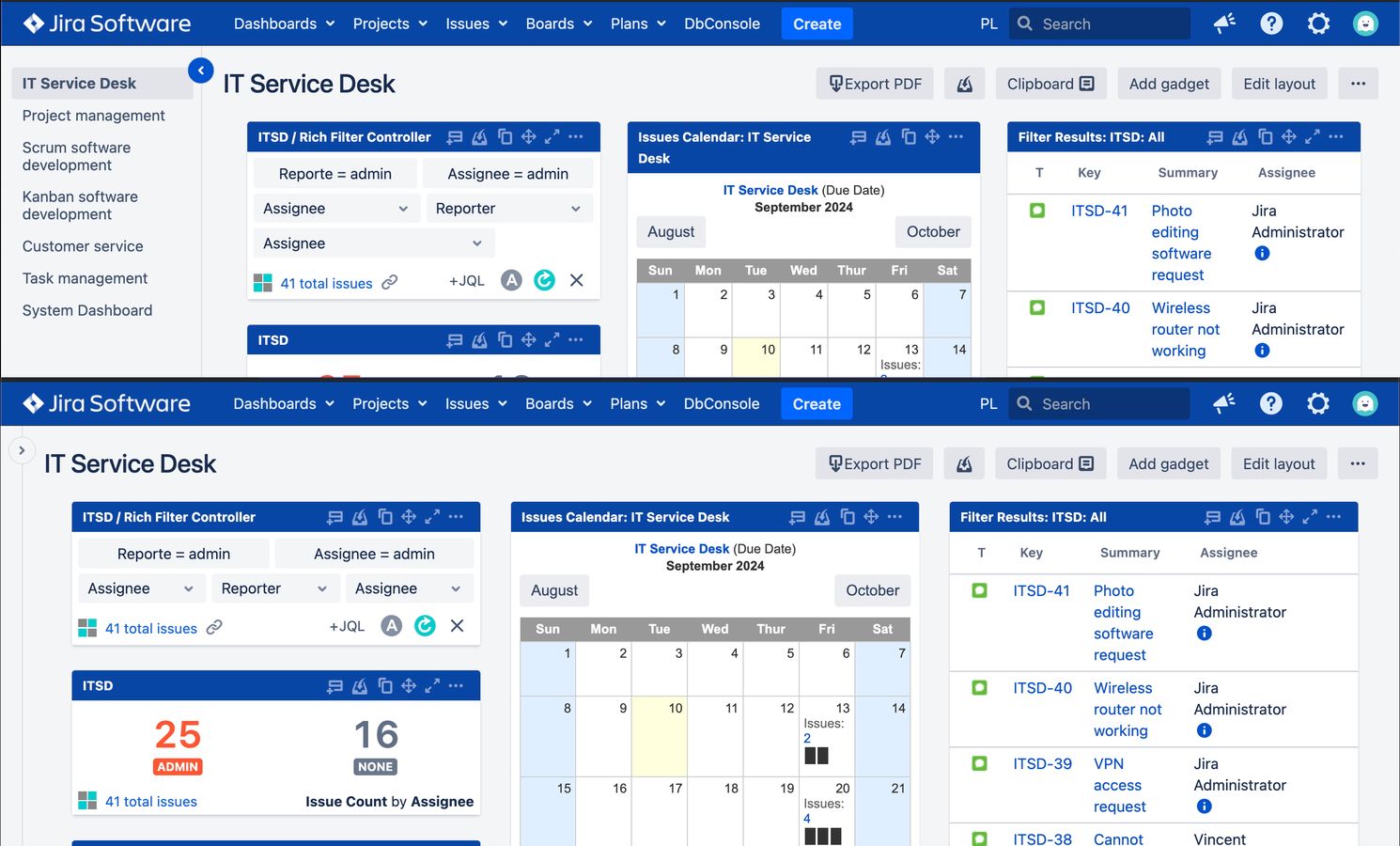Click the '16 NONE' count in the ITSD gadget
The width and height of the screenshot is (1400, 846).
pos(376,745)
